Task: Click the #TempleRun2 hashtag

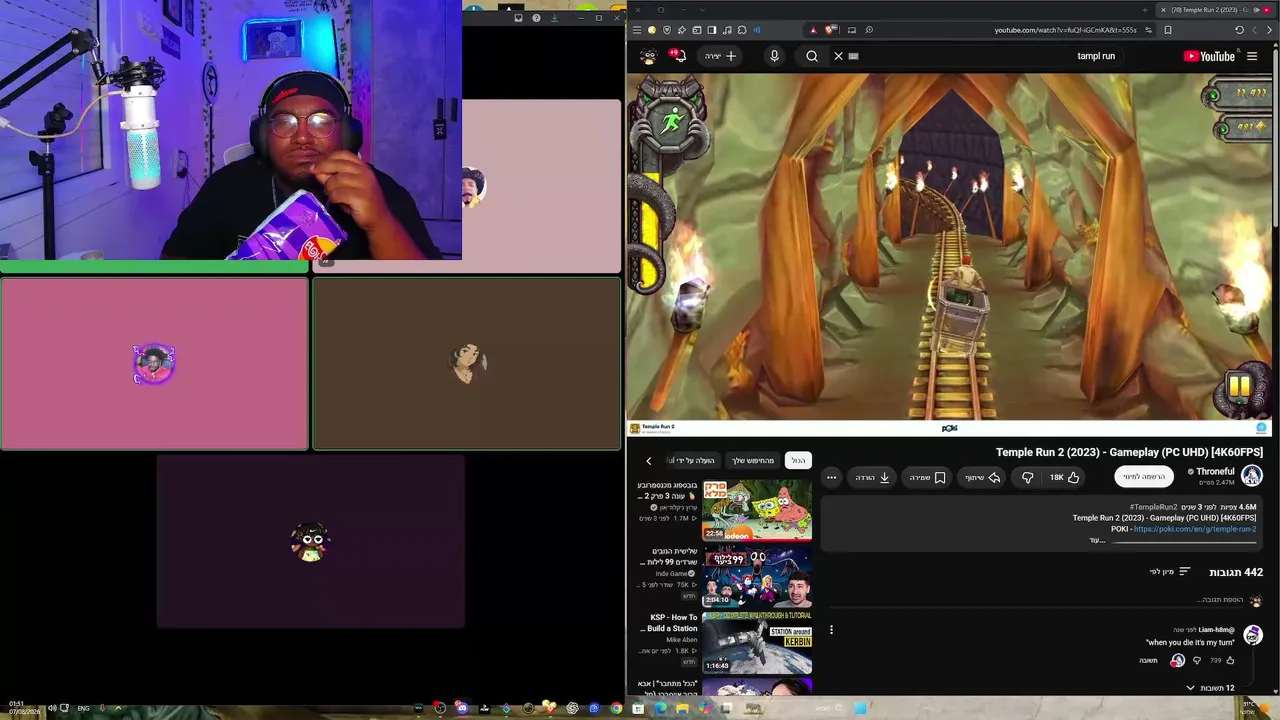Action: 1153,507
